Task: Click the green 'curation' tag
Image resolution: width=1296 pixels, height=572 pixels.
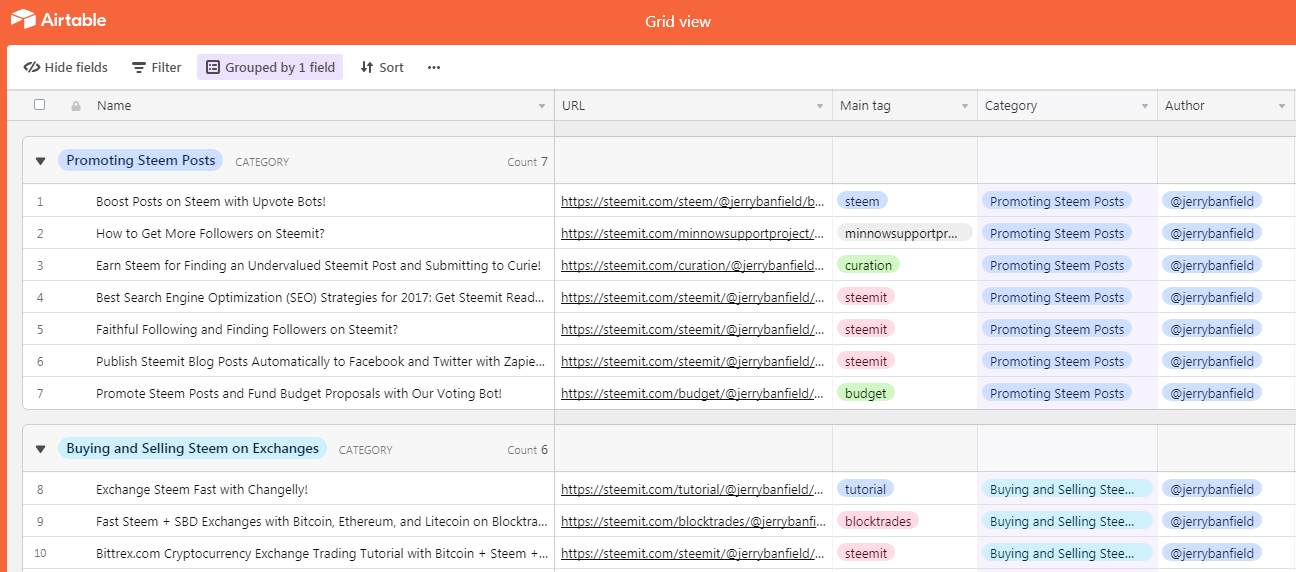Action: 868,265
